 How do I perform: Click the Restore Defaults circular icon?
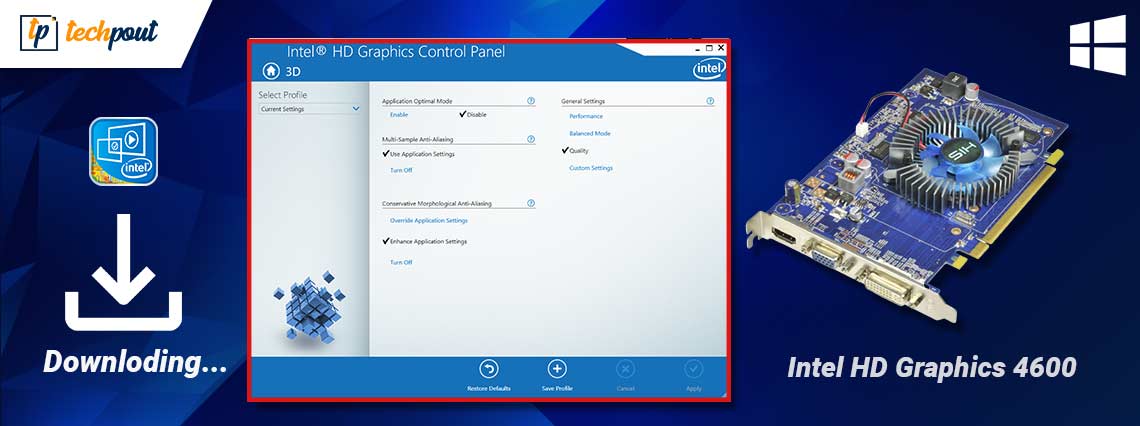pos(489,369)
